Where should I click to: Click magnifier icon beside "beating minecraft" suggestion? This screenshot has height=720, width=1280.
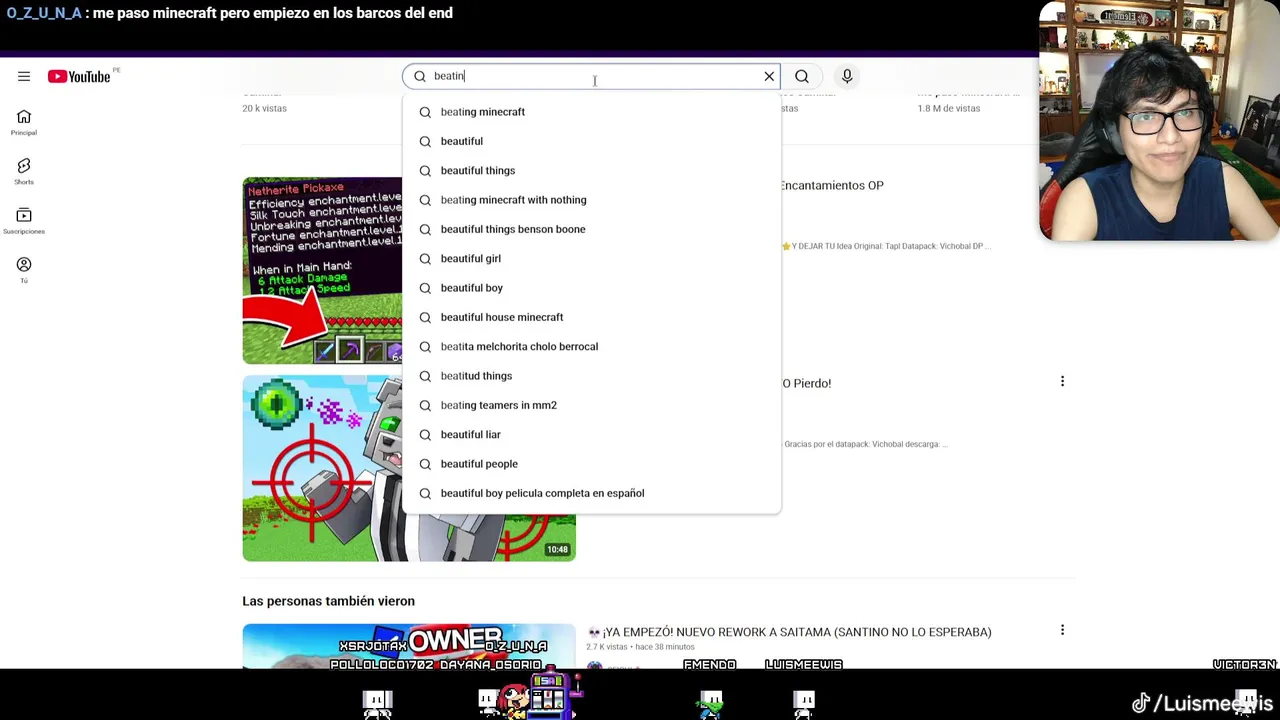(x=425, y=112)
